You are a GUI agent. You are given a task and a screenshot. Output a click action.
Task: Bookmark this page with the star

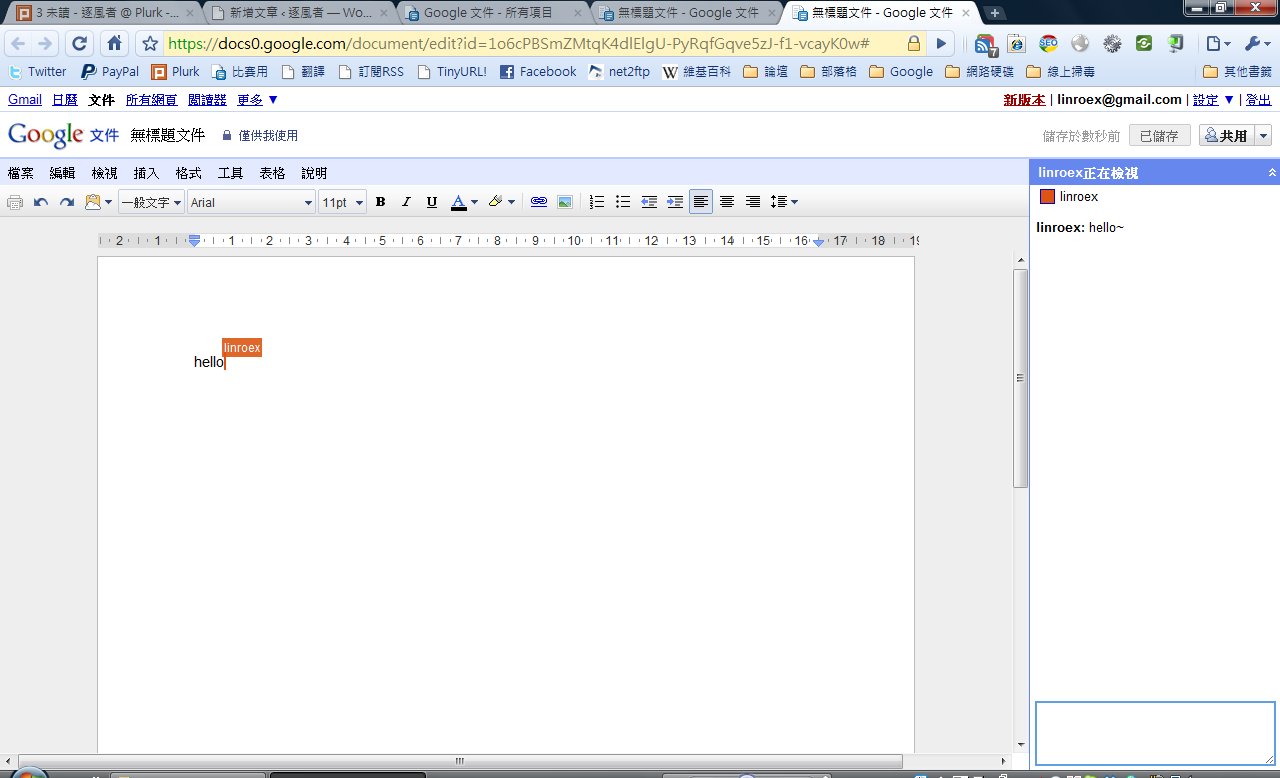pyautogui.click(x=150, y=44)
